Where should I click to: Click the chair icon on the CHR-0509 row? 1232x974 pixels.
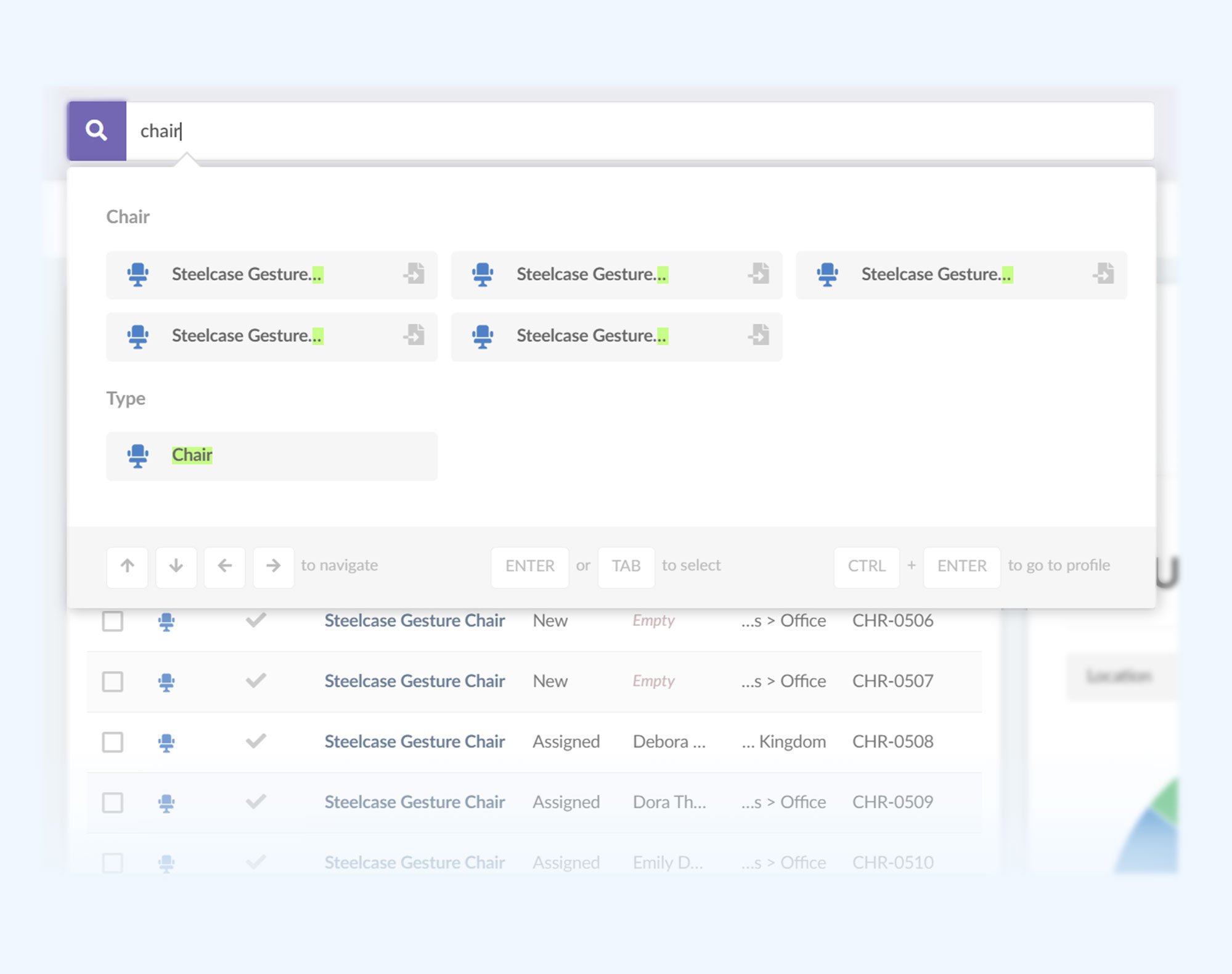pyautogui.click(x=166, y=802)
